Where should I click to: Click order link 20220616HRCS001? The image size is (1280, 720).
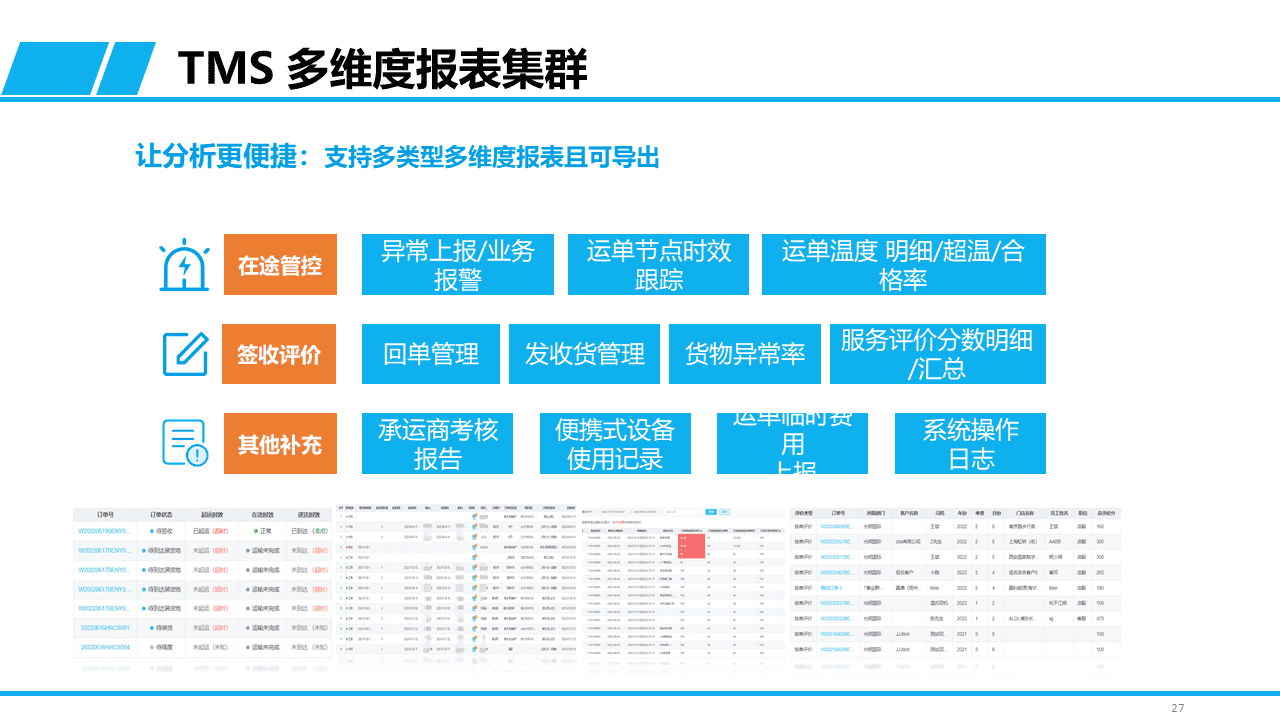[105, 628]
